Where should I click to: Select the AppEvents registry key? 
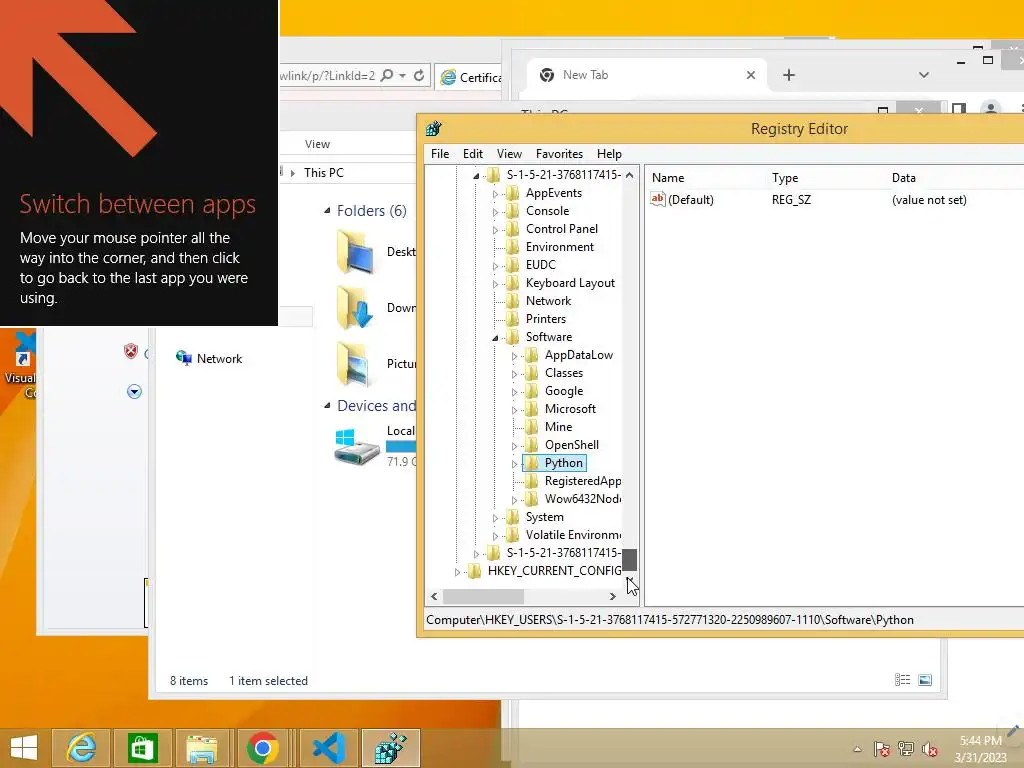click(x=554, y=193)
